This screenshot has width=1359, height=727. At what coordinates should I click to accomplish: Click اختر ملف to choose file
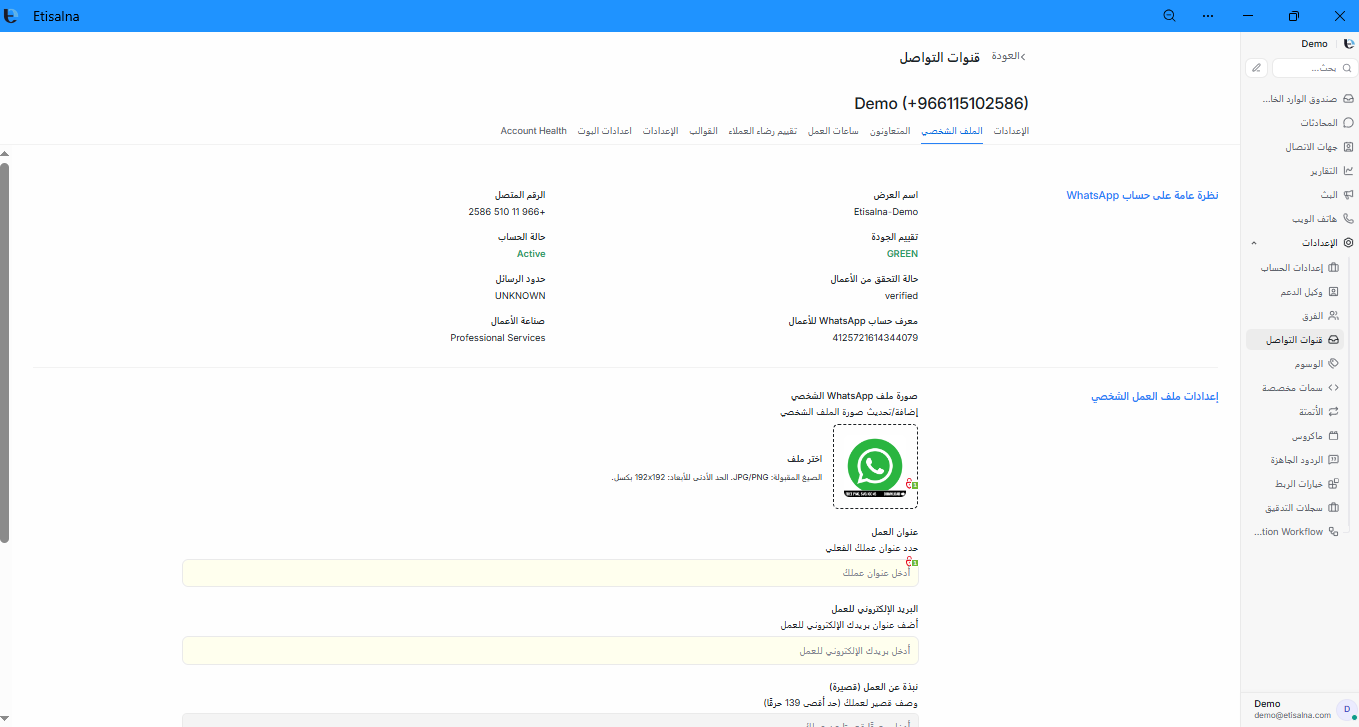(804, 459)
